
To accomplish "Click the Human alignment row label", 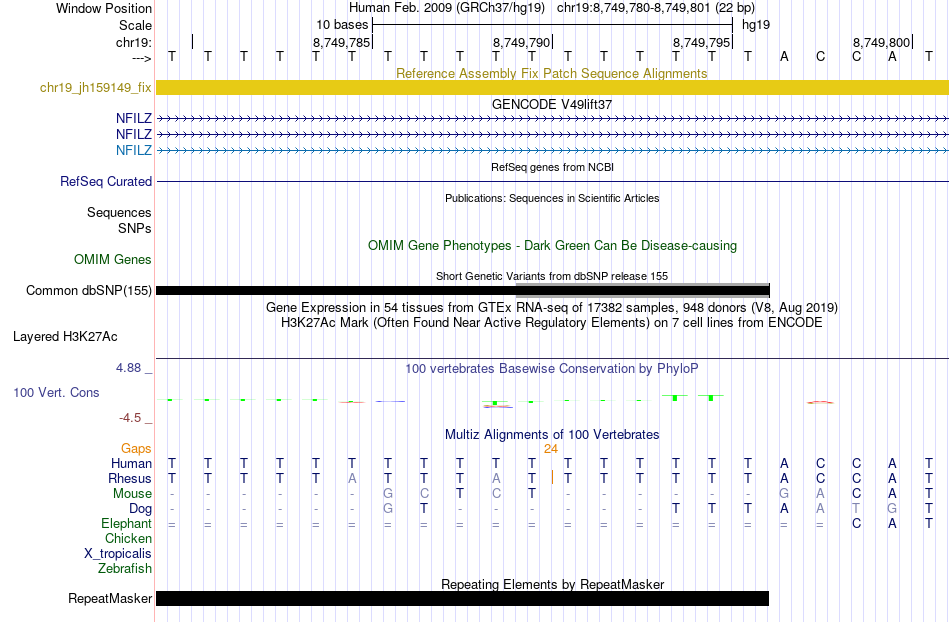I will pyautogui.click(x=131, y=463).
